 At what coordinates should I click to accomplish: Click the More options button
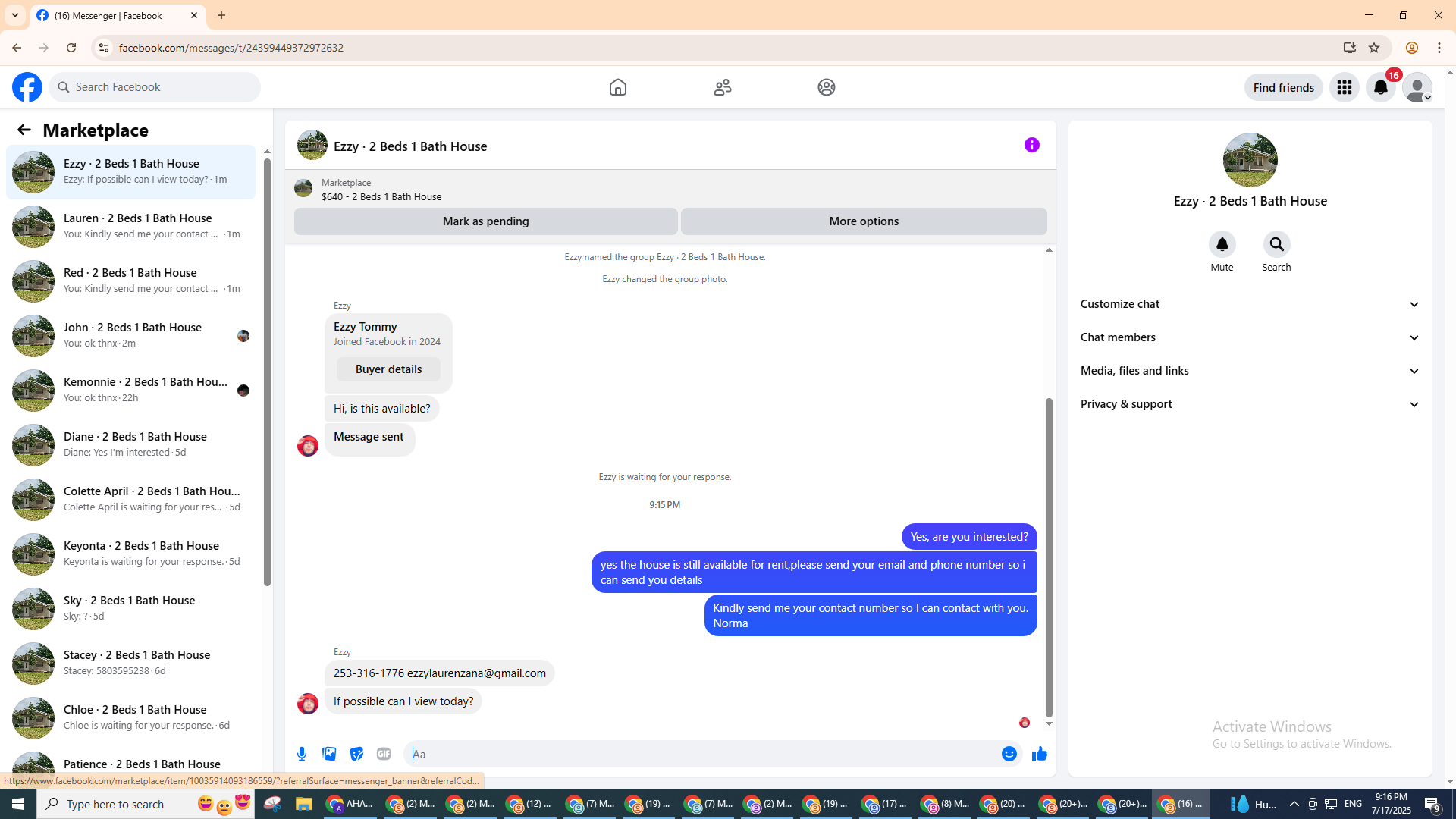(x=864, y=221)
